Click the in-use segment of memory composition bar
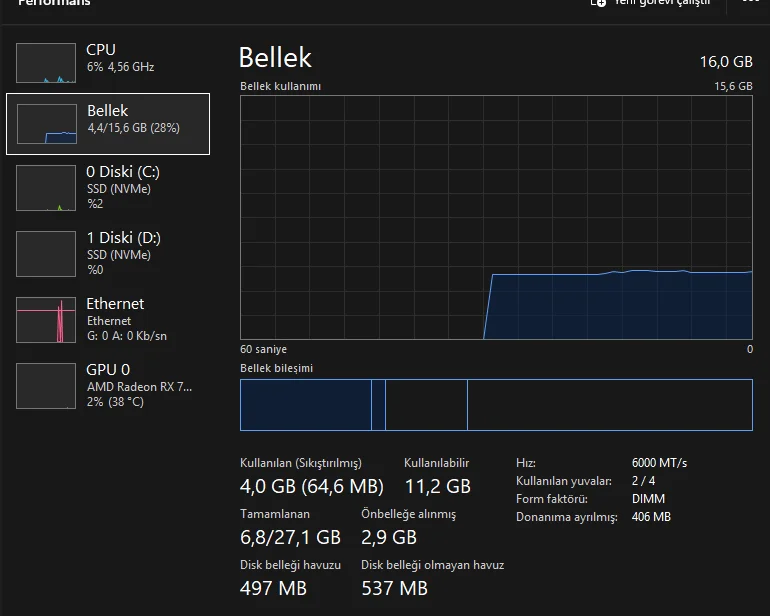Screen dimensions: 770x616 point(305,405)
